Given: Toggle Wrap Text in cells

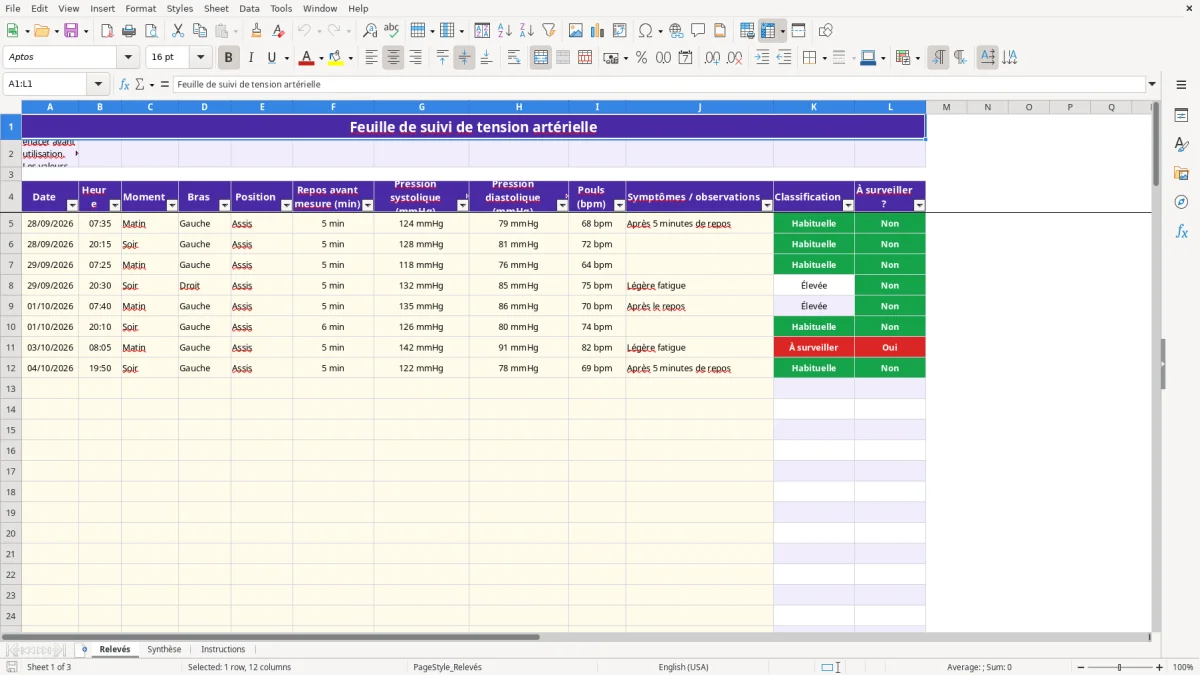Looking at the screenshot, I should click(514, 58).
